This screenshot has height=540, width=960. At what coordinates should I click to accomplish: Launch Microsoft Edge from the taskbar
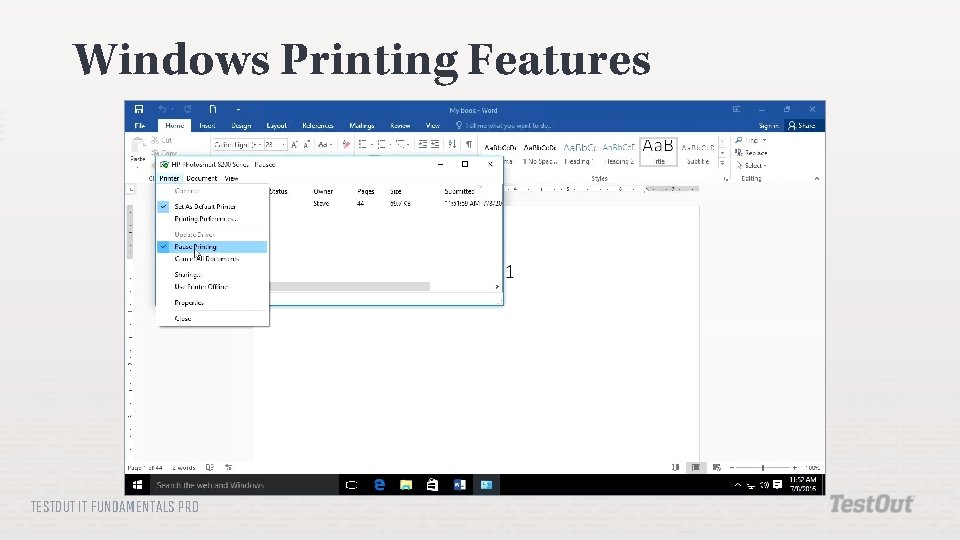pos(380,485)
